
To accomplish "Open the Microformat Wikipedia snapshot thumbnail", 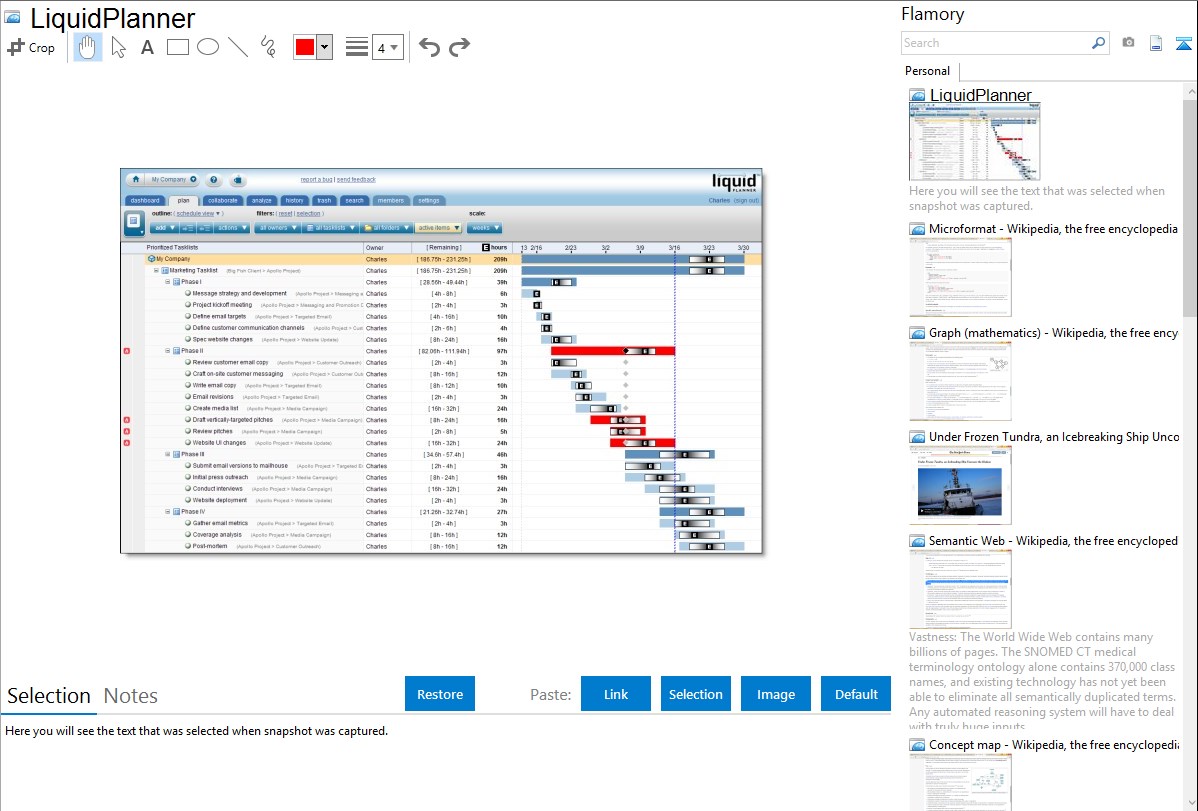I will 960,277.
